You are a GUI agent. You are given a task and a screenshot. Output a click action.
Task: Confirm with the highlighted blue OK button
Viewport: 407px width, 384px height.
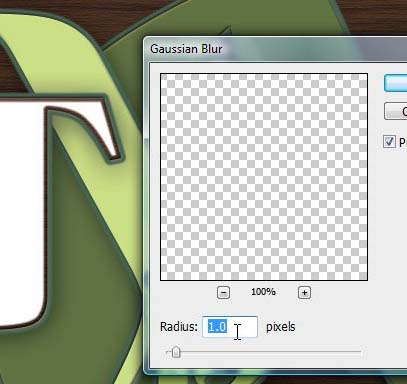point(396,83)
